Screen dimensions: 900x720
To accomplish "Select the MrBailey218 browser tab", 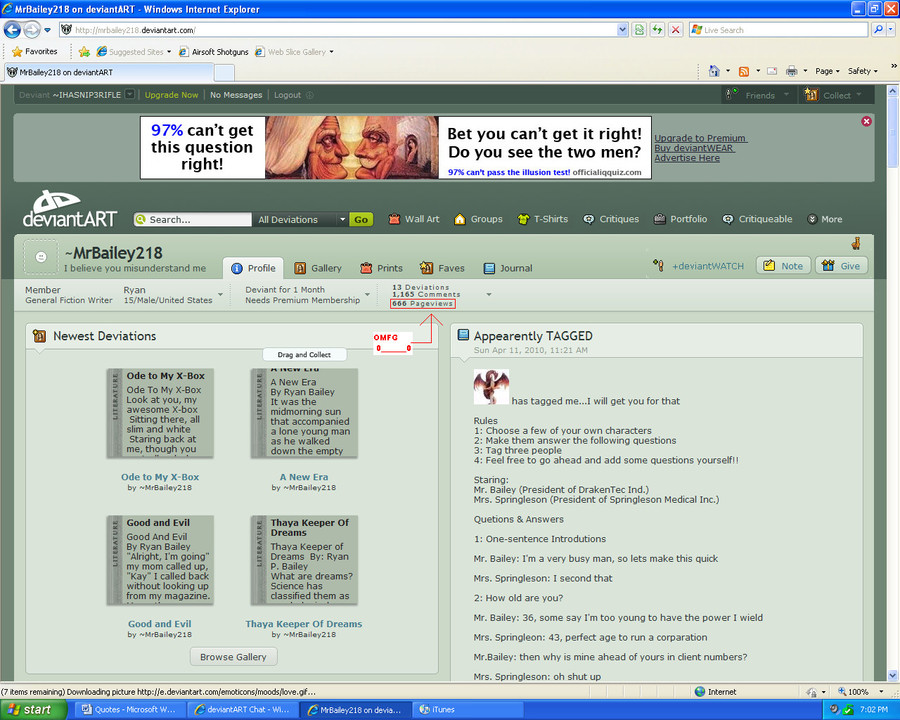I will click(109, 72).
